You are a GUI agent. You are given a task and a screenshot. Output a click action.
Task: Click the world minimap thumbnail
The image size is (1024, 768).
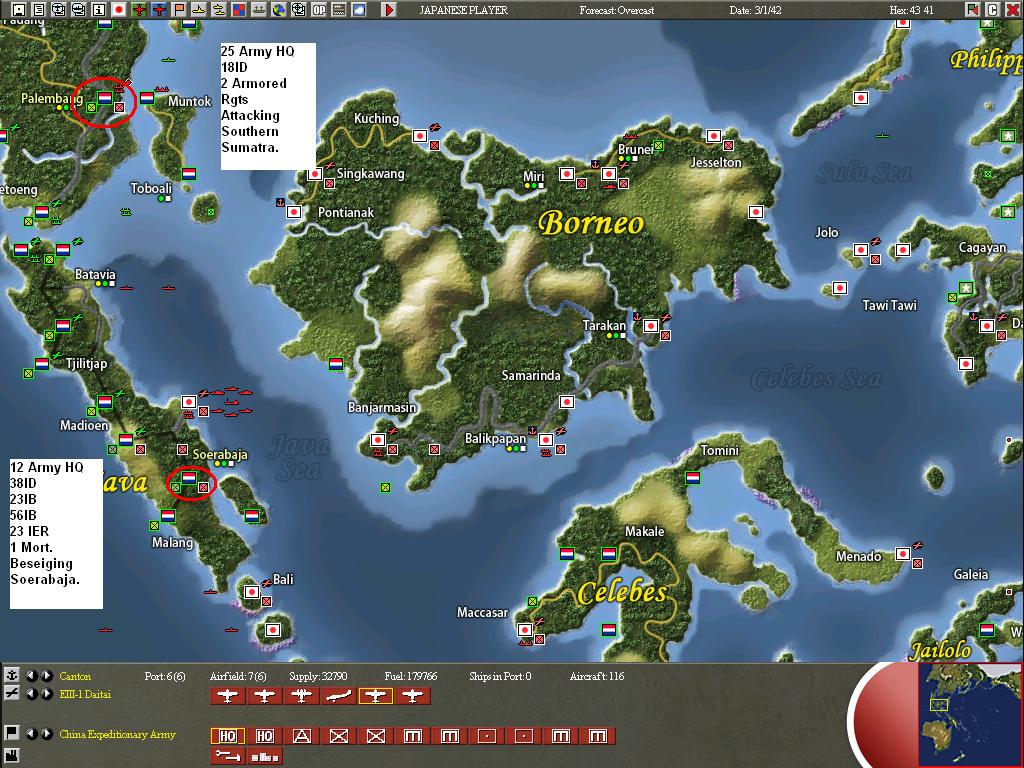(x=969, y=714)
